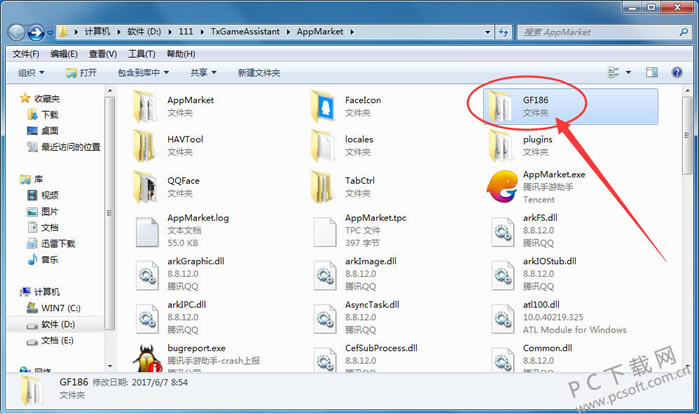Select the arkFS.dll file icon
This screenshot has width=699, height=414.
(x=503, y=231)
